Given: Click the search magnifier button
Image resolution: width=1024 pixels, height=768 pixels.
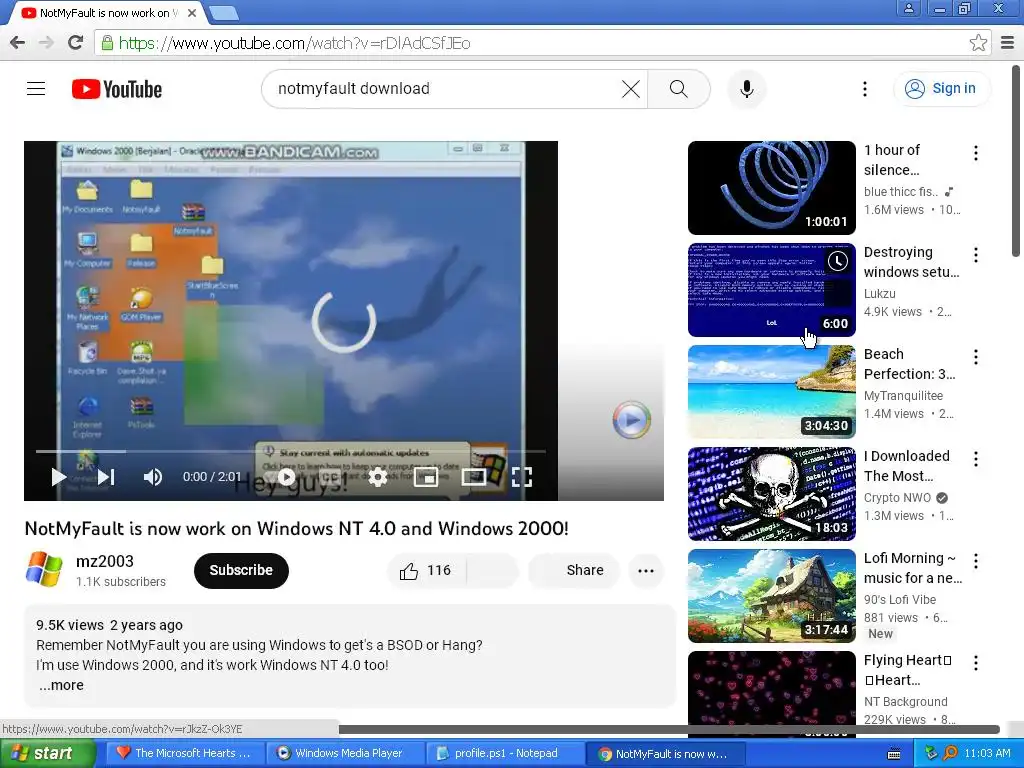Looking at the screenshot, I should pos(679,89).
